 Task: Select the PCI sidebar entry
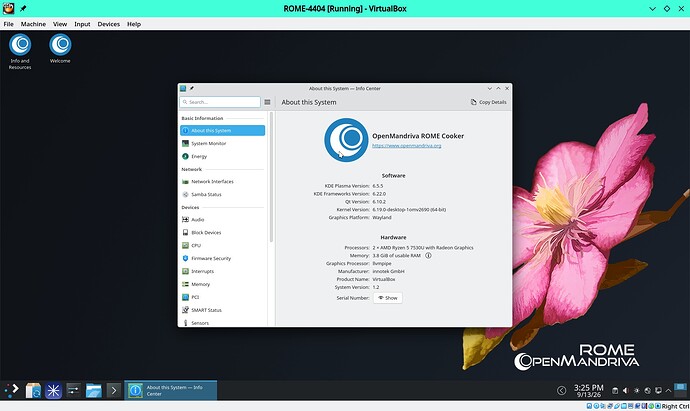point(222,297)
